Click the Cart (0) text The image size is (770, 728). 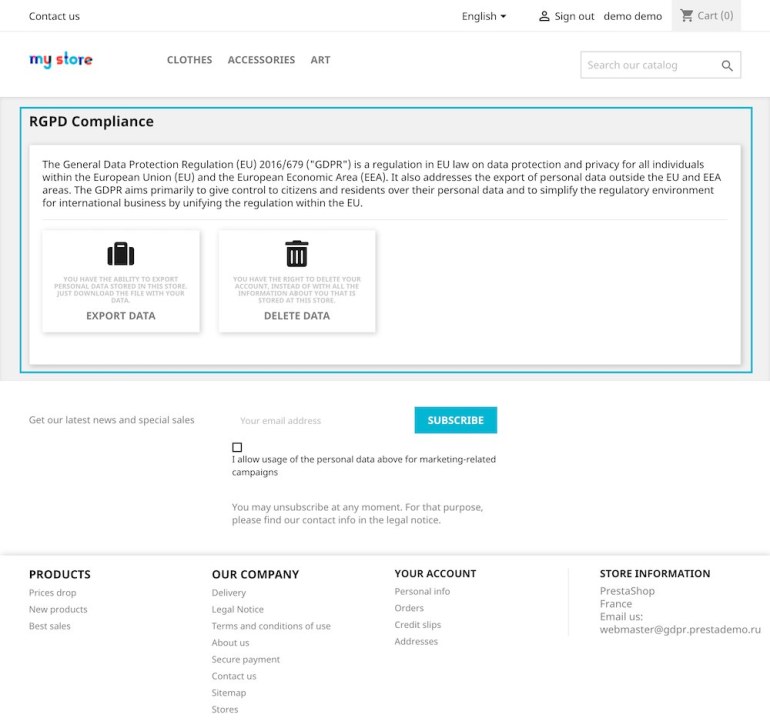click(x=715, y=16)
